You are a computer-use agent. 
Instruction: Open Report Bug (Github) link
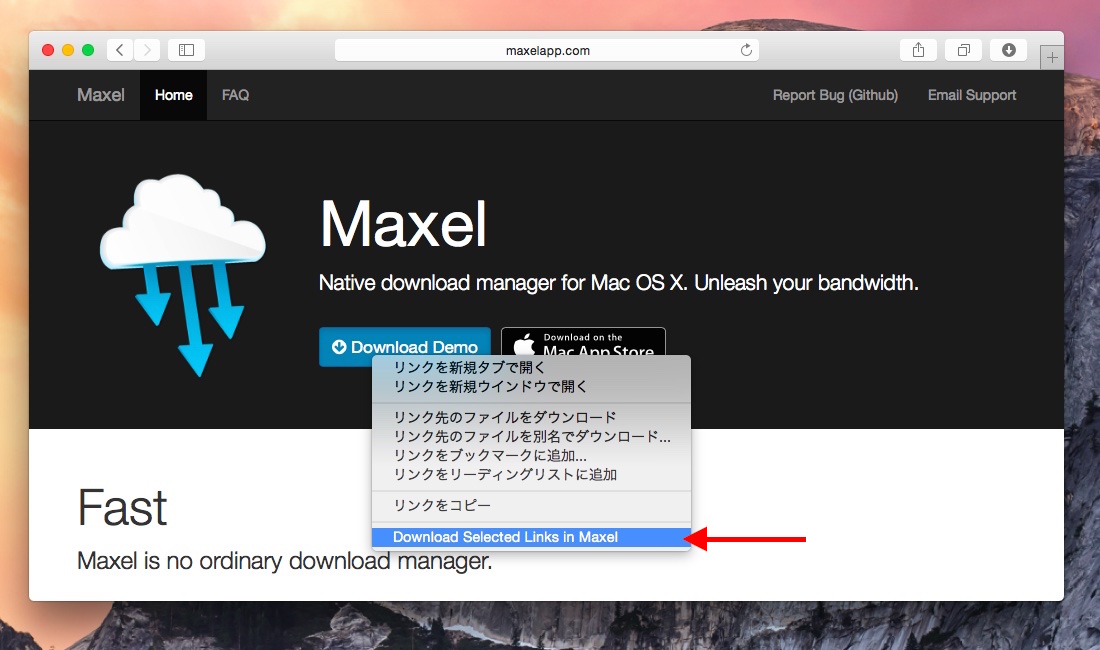[835, 95]
